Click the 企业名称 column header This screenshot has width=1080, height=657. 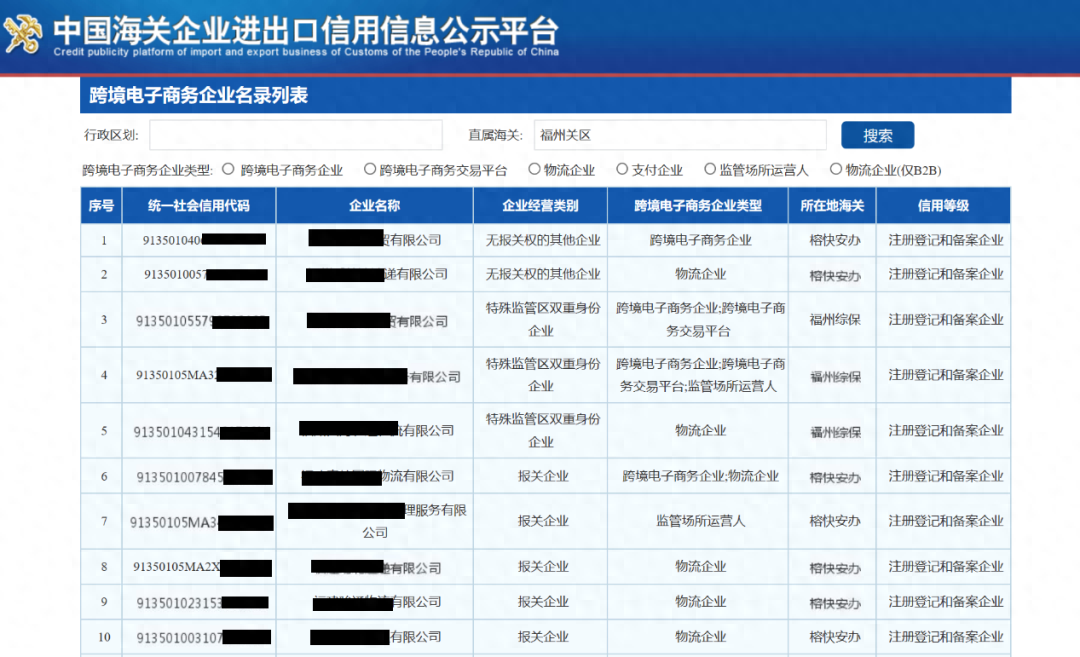(x=375, y=205)
